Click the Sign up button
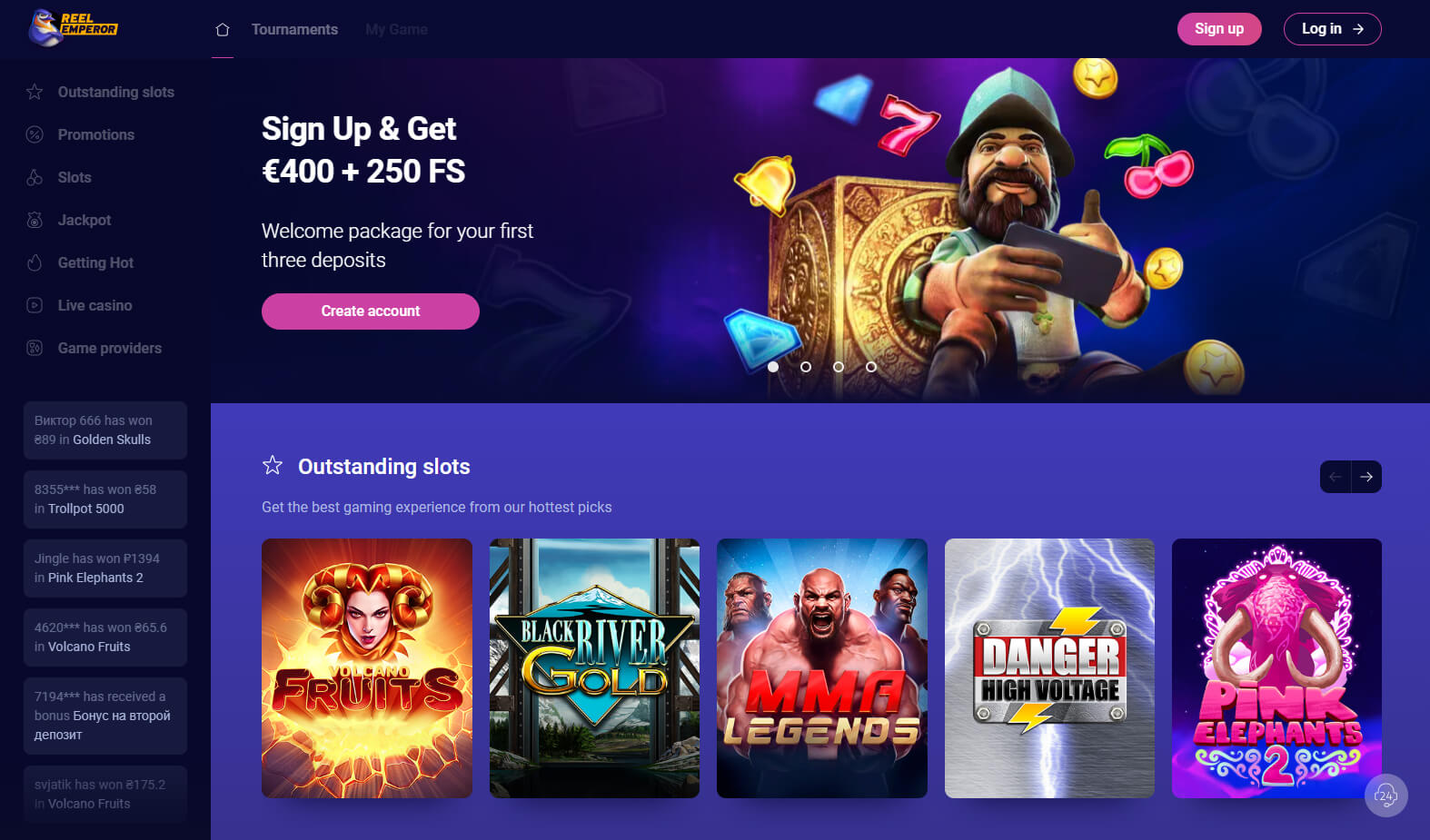The width and height of the screenshot is (1430, 840). click(x=1219, y=29)
